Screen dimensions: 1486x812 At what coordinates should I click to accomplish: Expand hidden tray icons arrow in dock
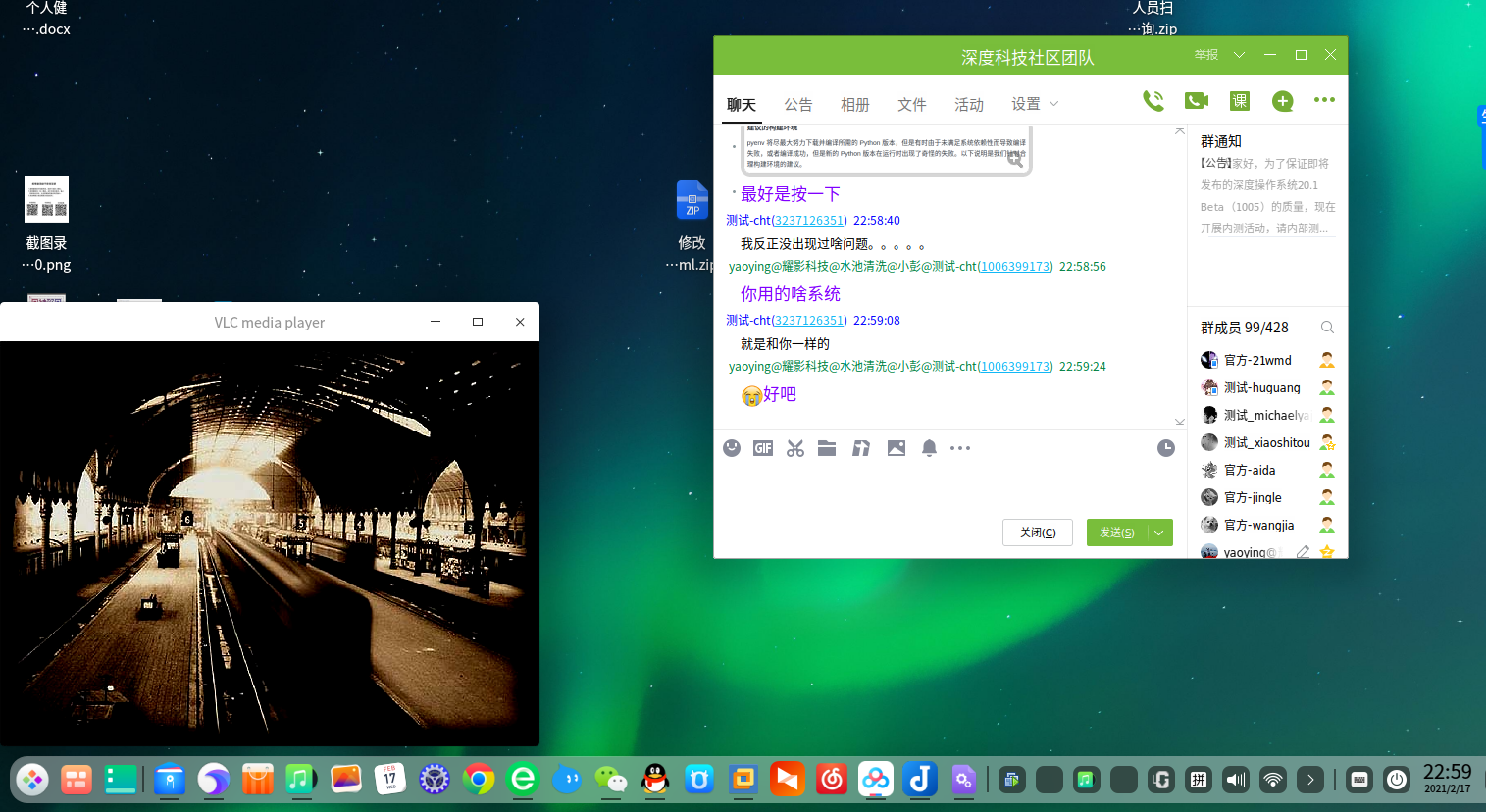[x=1310, y=780]
